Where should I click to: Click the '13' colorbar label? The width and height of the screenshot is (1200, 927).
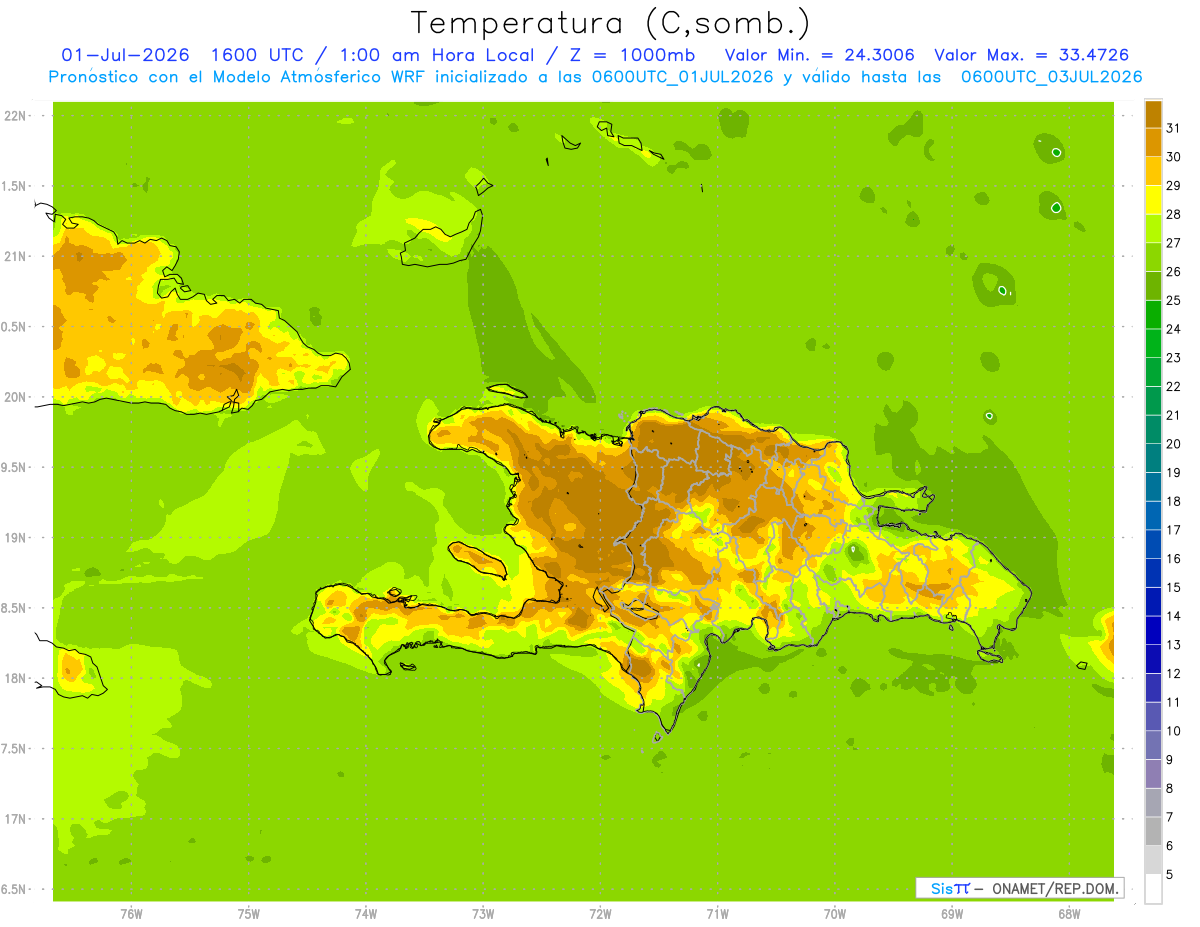coord(1174,645)
